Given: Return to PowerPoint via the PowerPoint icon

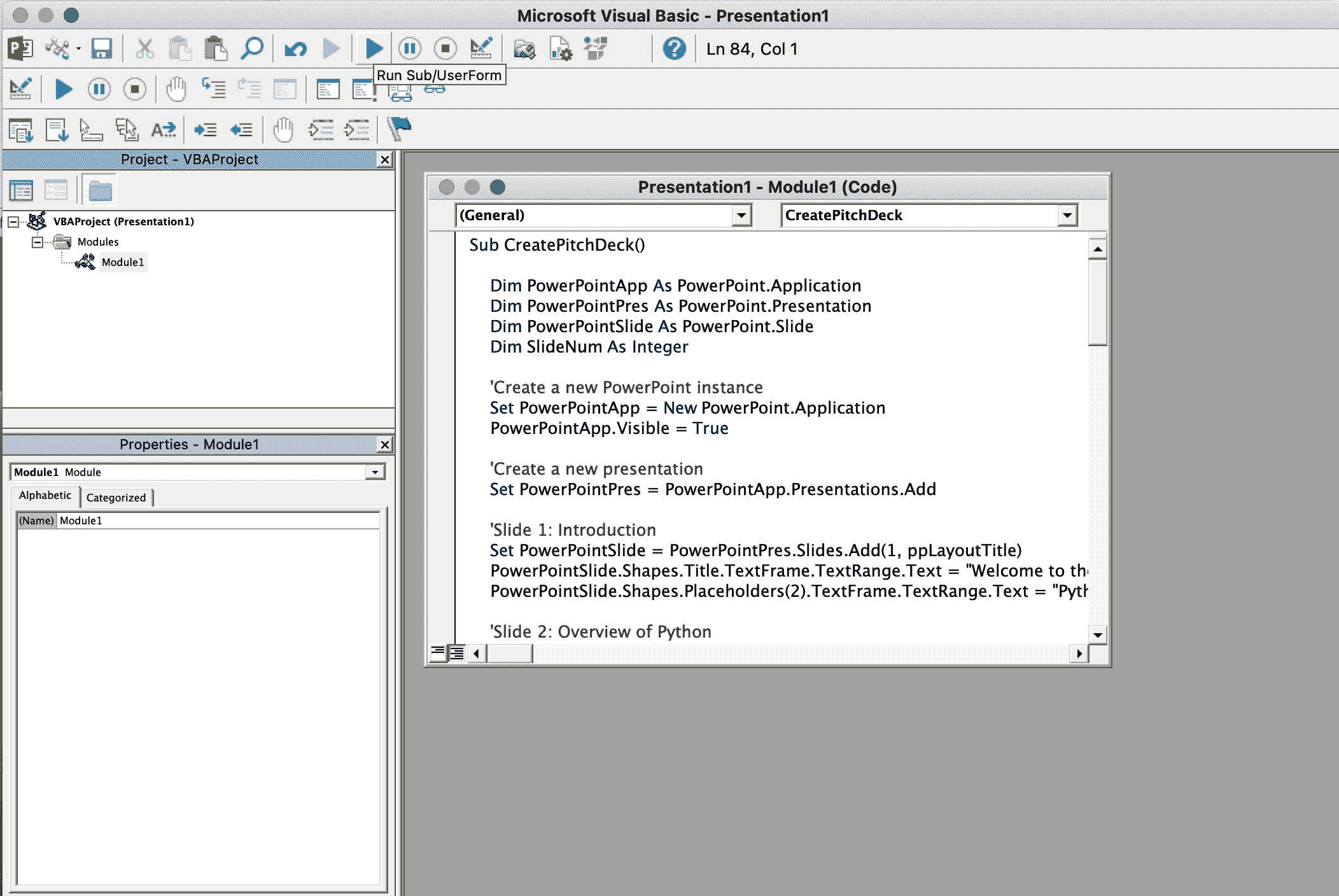Looking at the screenshot, I should coord(20,48).
